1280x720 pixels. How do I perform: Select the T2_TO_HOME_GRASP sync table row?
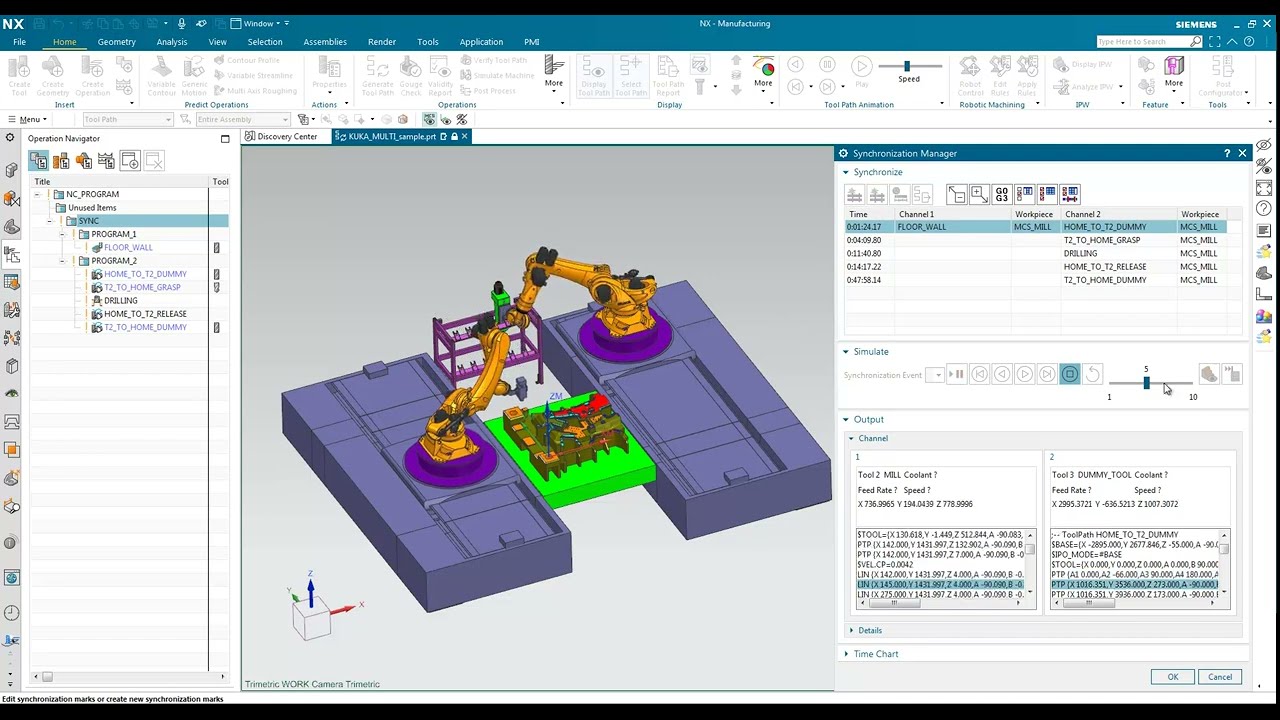point(1035,240)
